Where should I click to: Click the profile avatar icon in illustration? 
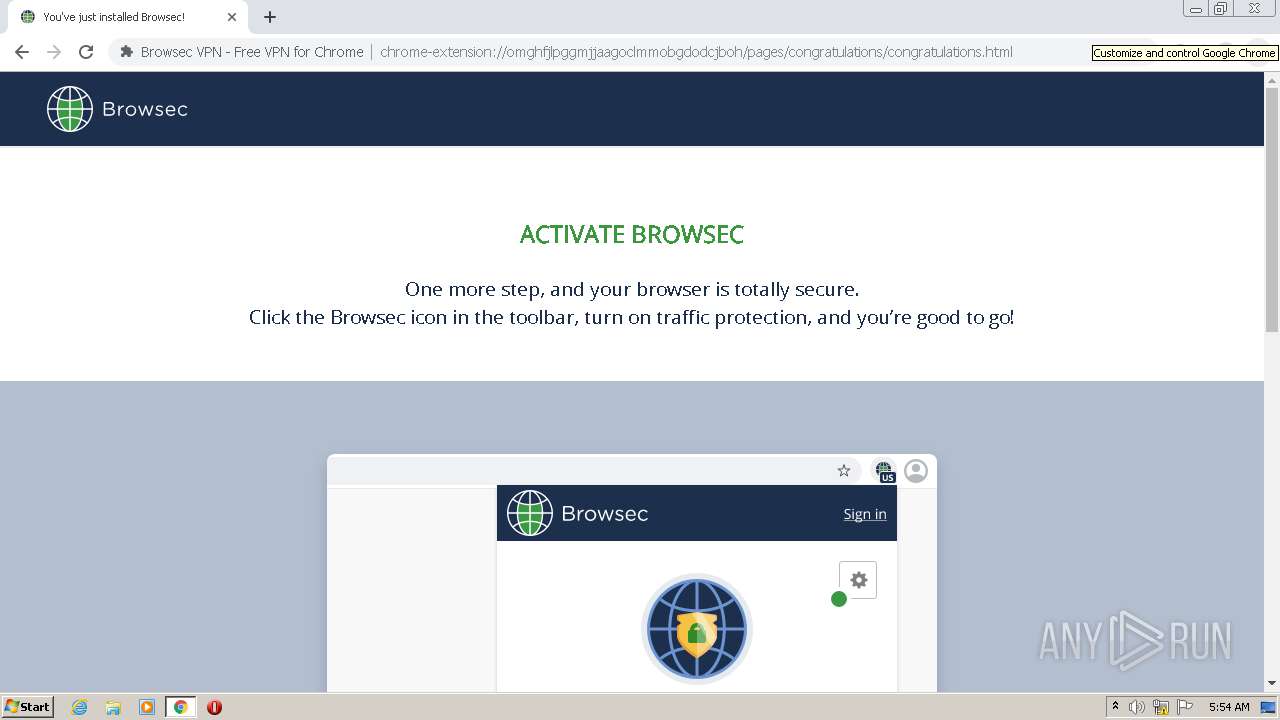point(916,471)
